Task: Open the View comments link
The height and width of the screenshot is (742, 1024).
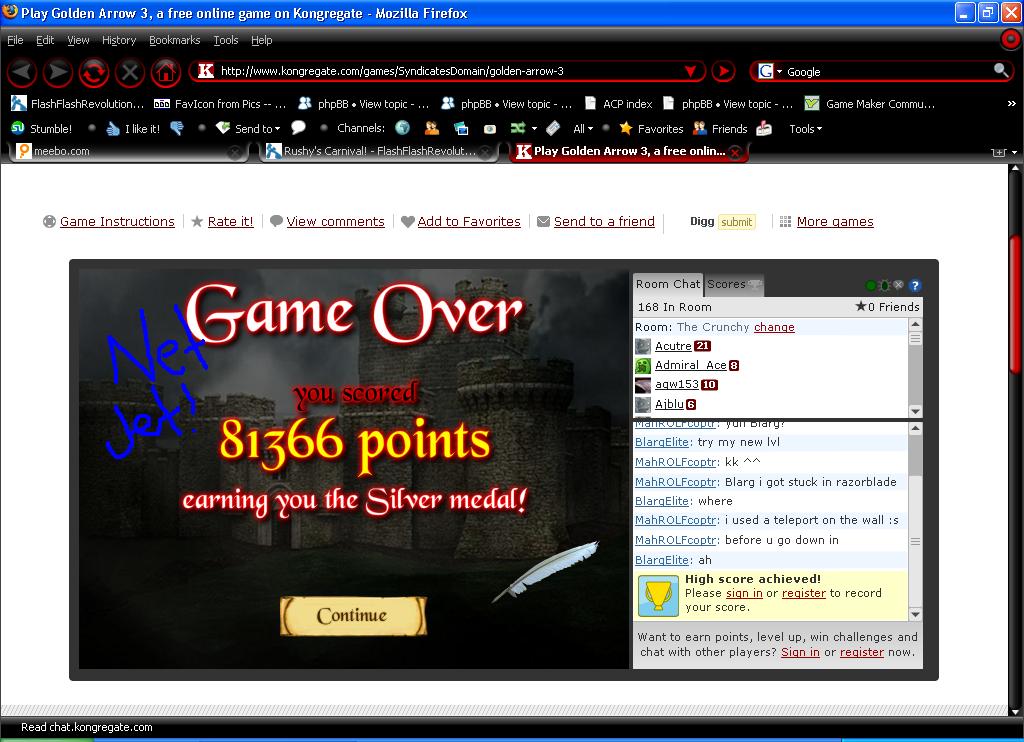Action: (336, 221)
